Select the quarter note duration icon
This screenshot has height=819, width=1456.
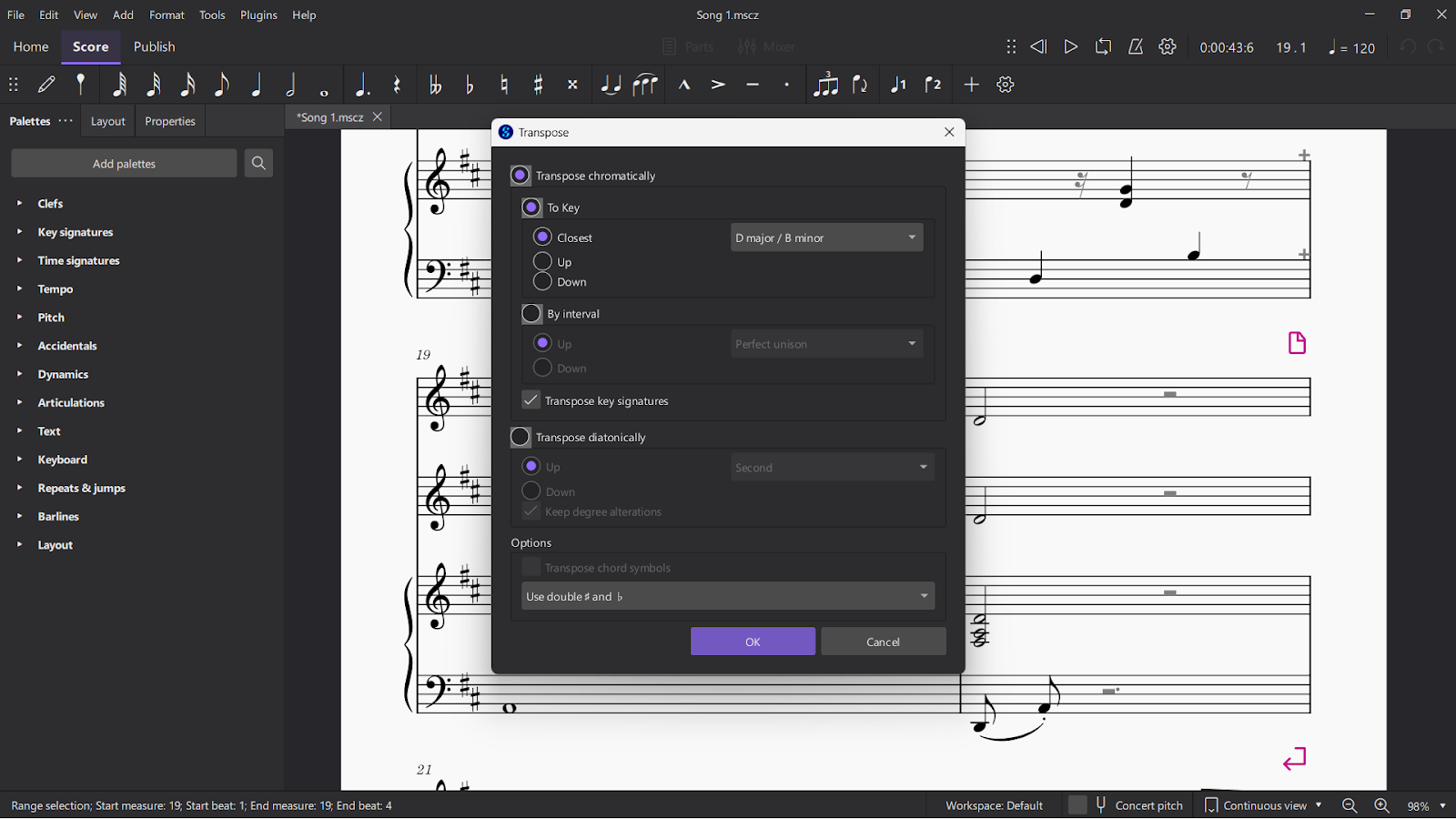(257, 85)
